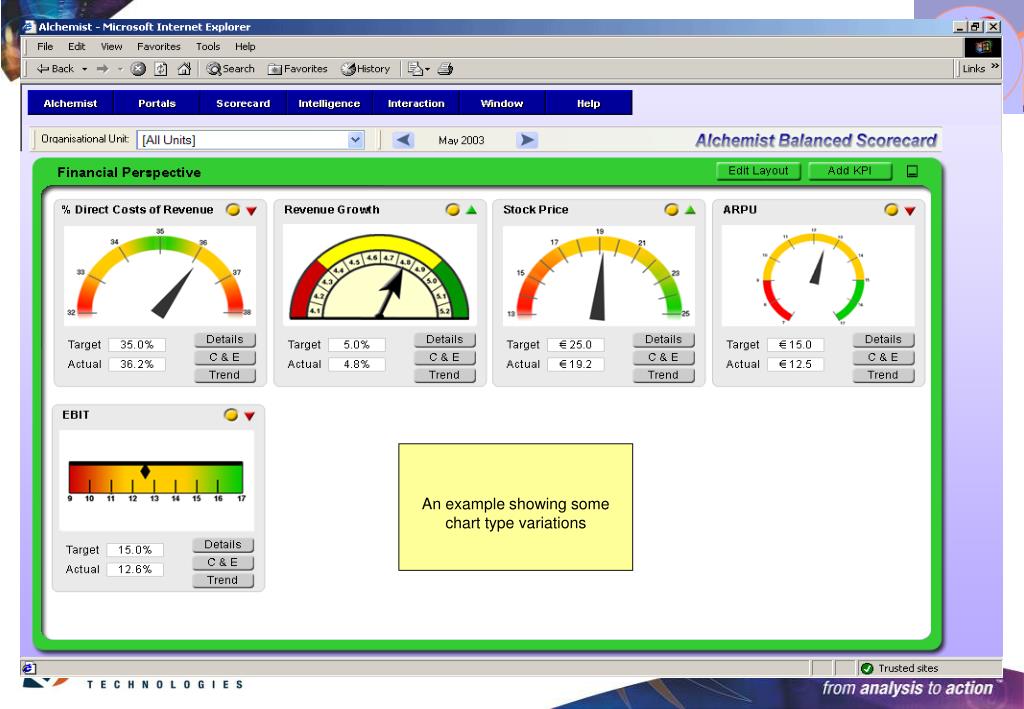Go to next month arrow
Viewport: 1024px width, 709px height.
(526, 140)
